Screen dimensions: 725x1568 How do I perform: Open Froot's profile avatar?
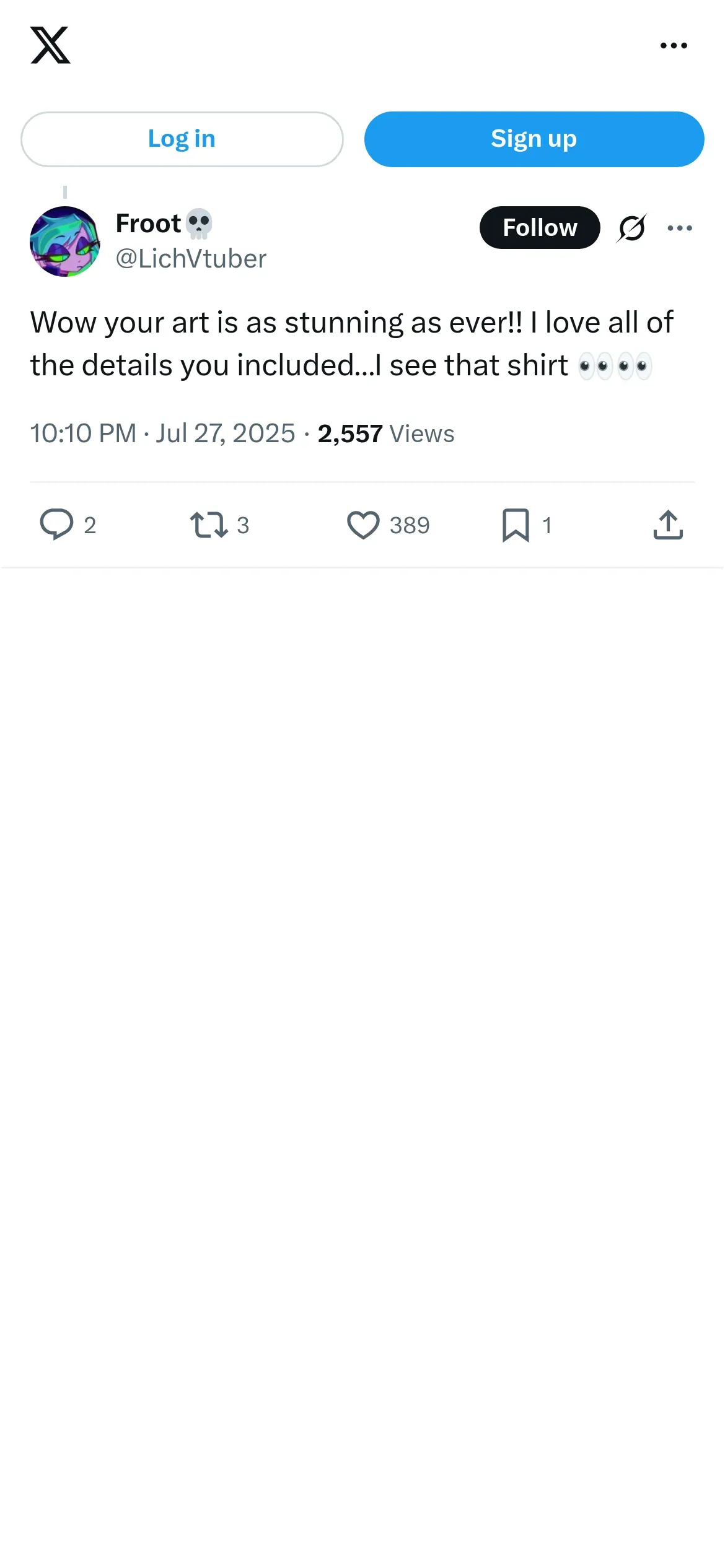(65, 242)
